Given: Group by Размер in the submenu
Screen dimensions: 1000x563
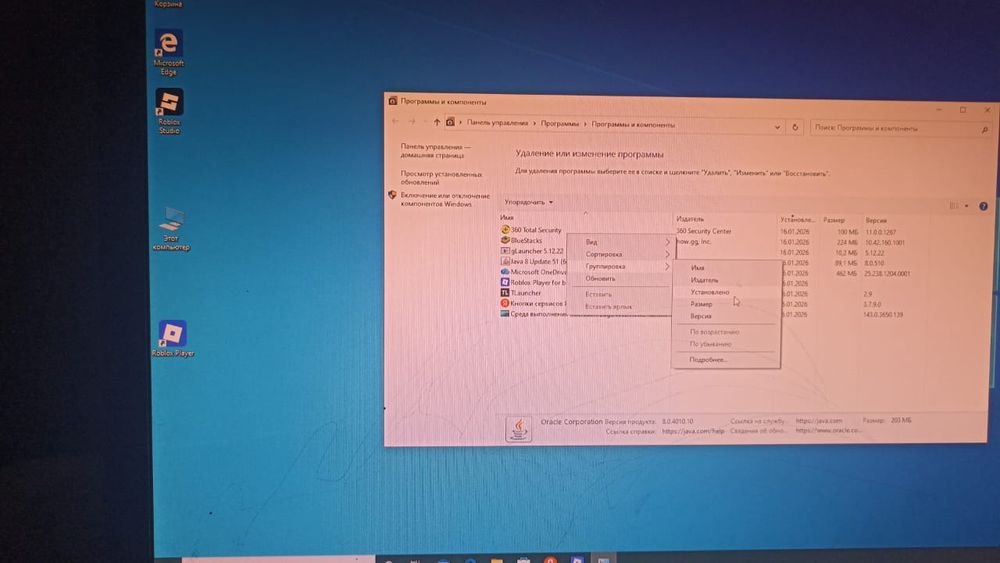Looking at the screenshot, I should 726,304.
